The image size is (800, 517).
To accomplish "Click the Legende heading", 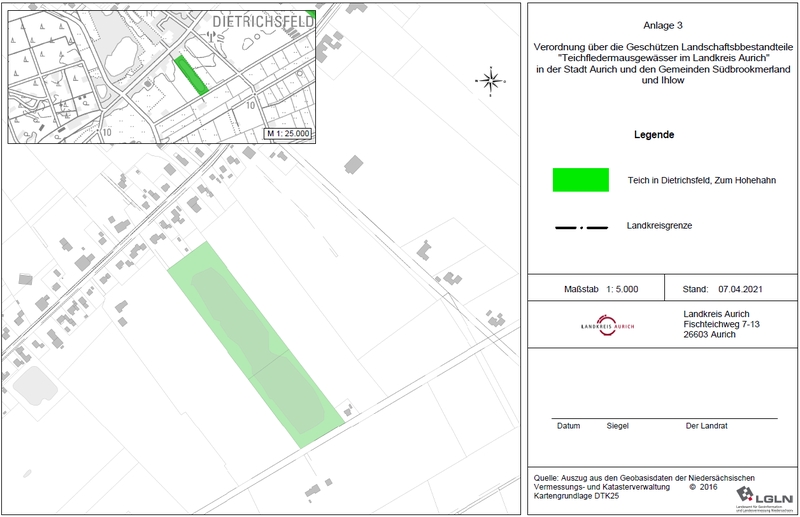I will tap(654, 135).
